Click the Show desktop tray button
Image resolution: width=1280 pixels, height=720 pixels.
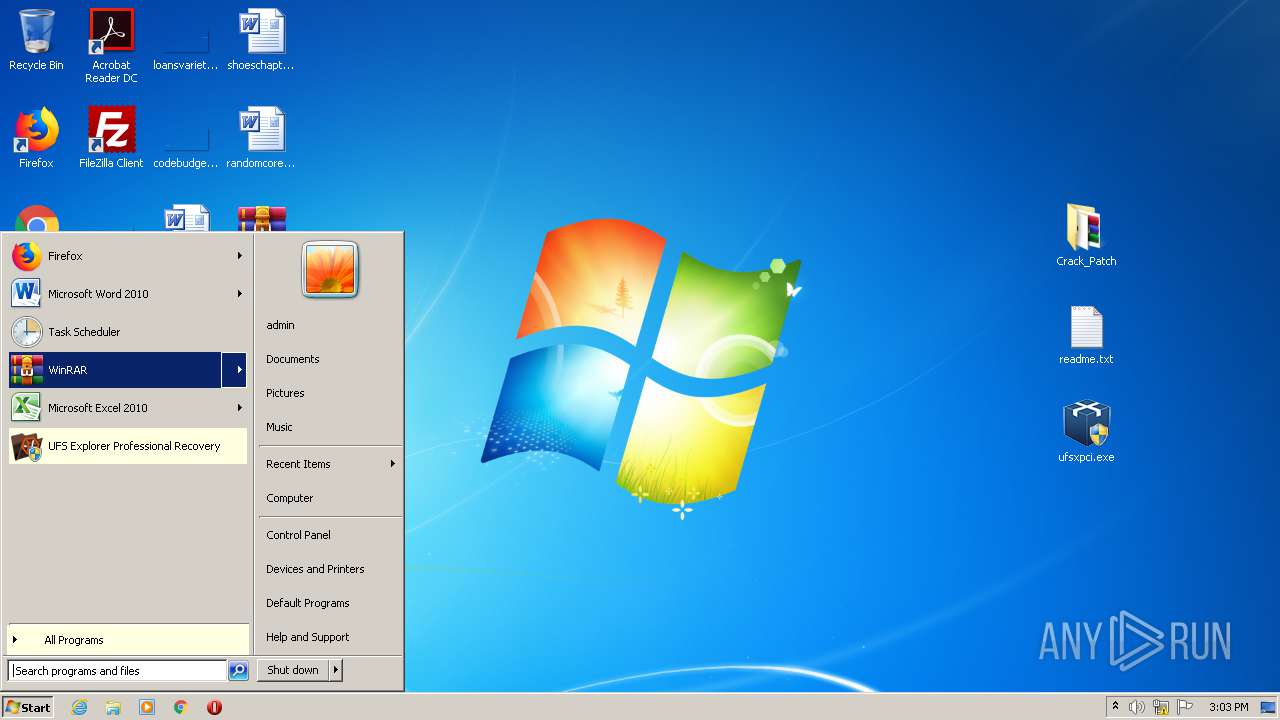click(x=1268, y=707)
